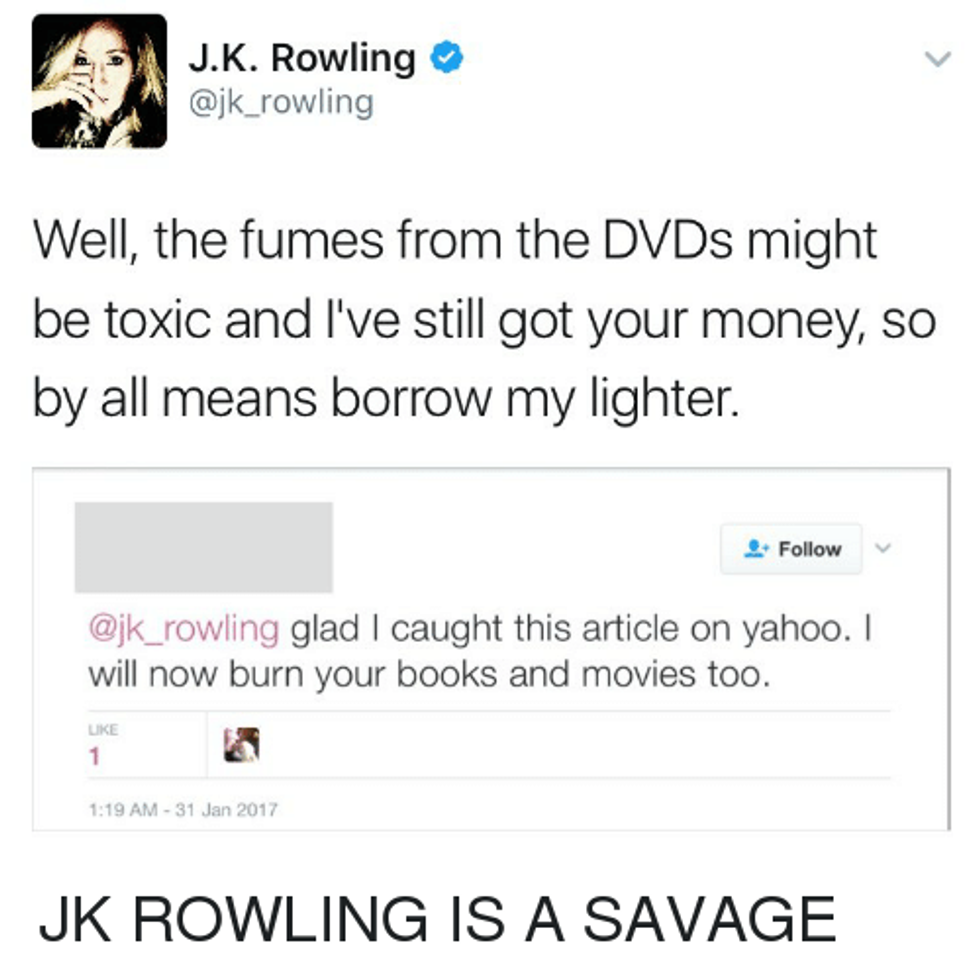Click the word 'DVDs' in the main tweet

tap(668, 241)
